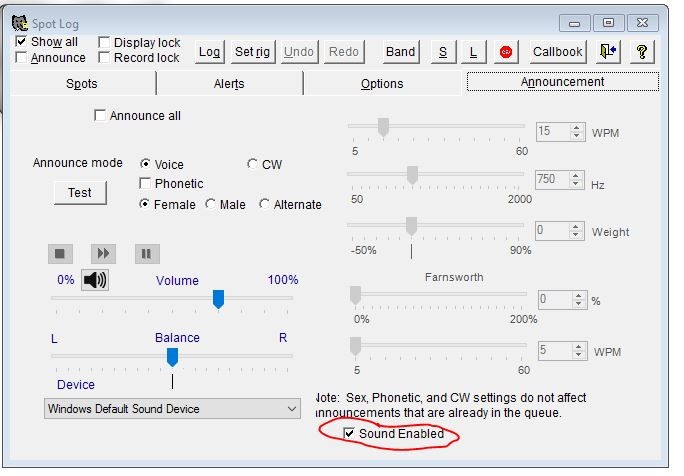
Task: Select the Announcement tab
Action: tap(563, 82)
